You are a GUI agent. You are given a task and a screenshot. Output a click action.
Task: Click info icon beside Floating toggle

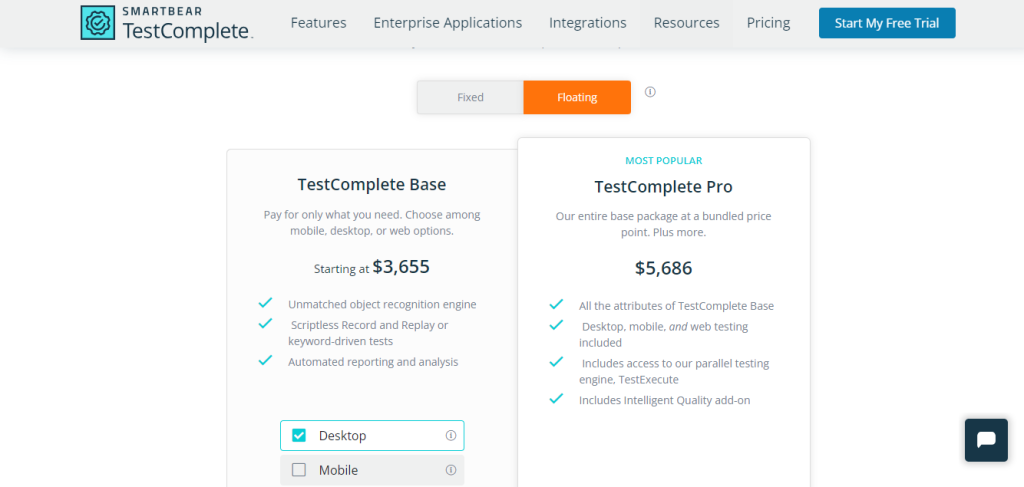(x=650, y=92)
